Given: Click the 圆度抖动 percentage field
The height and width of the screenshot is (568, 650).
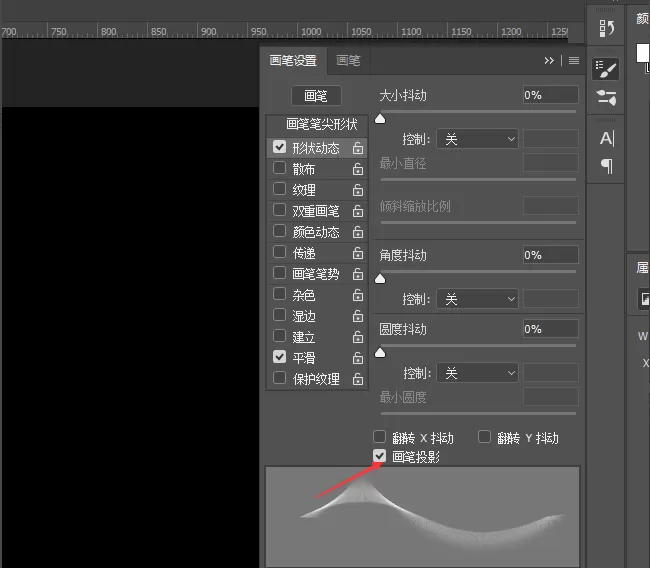Looking at the screenshot, I should tap(551, 329).
